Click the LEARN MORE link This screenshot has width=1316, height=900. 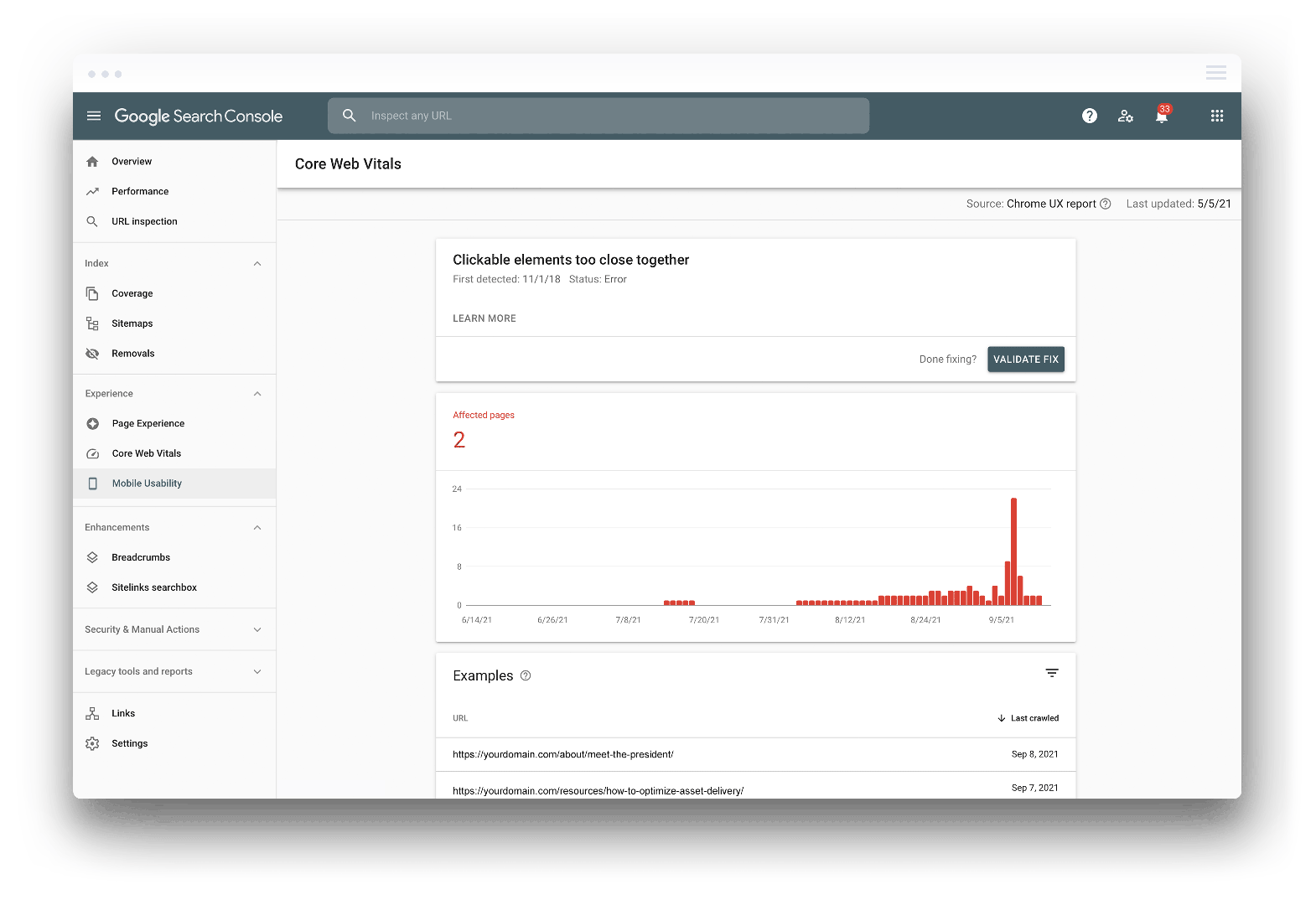tap(484, 318)
